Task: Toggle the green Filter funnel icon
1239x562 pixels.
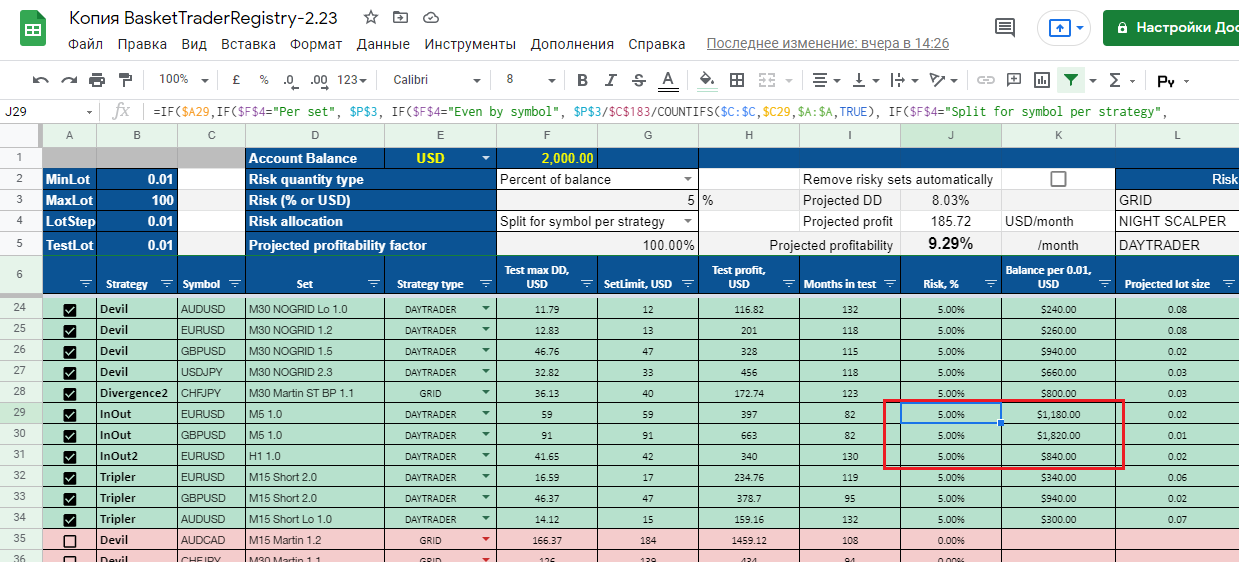Action: [x=1071, y=80]
